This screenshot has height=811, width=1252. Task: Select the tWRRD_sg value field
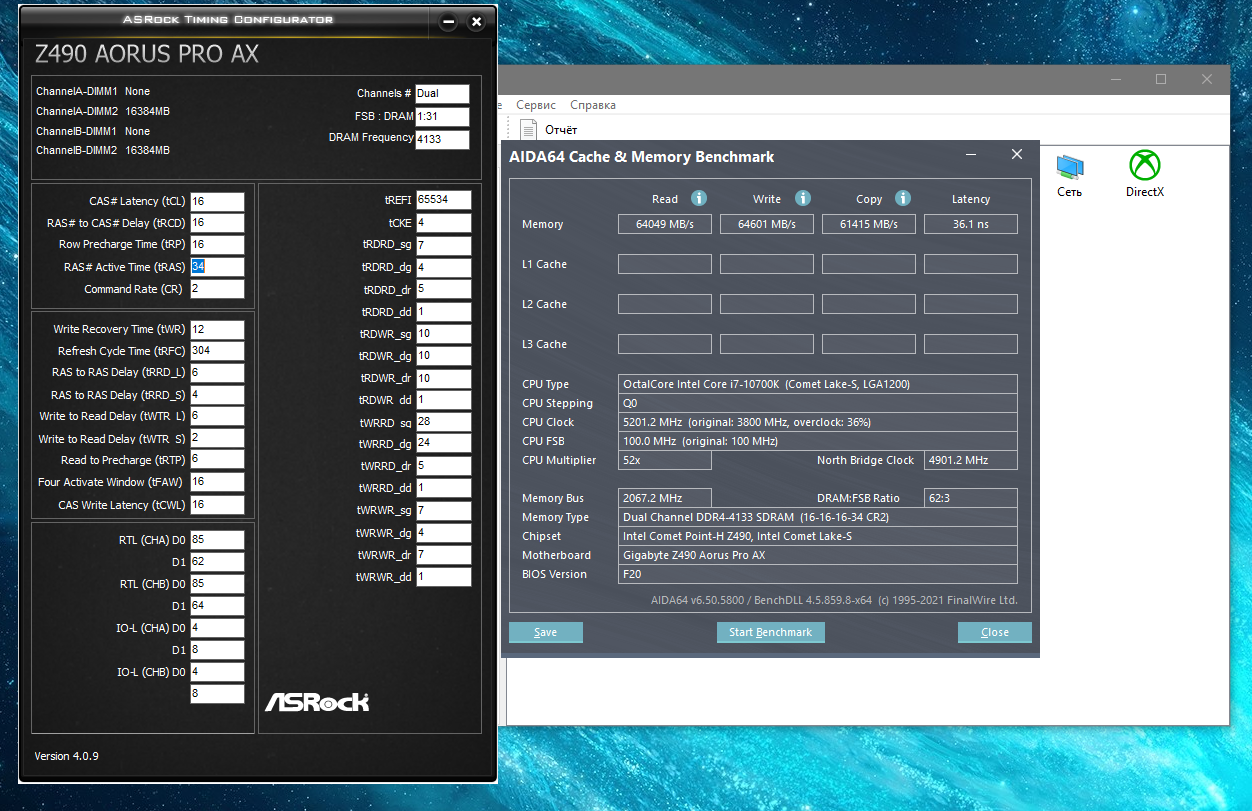(443, 422)
